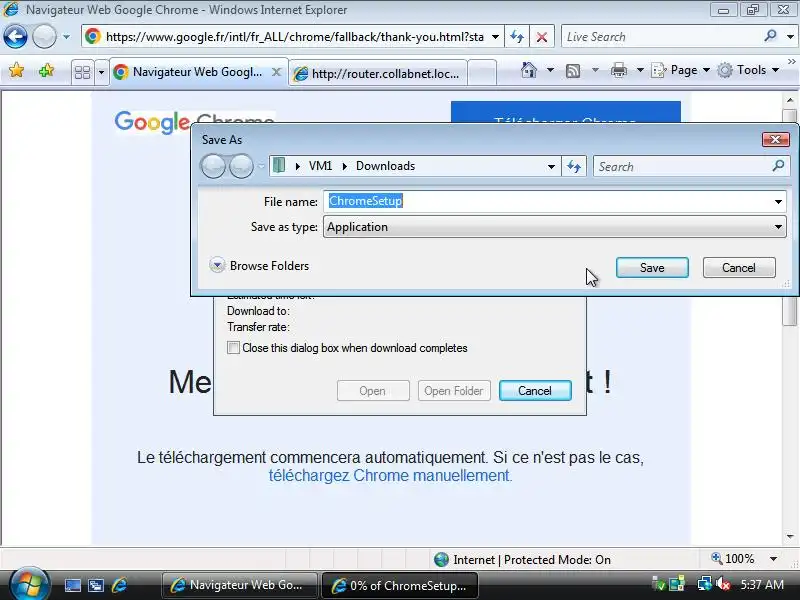Screen dimensions: 800x600
Task: Click the muted volume tray icon
Action: tap(723, 584)
